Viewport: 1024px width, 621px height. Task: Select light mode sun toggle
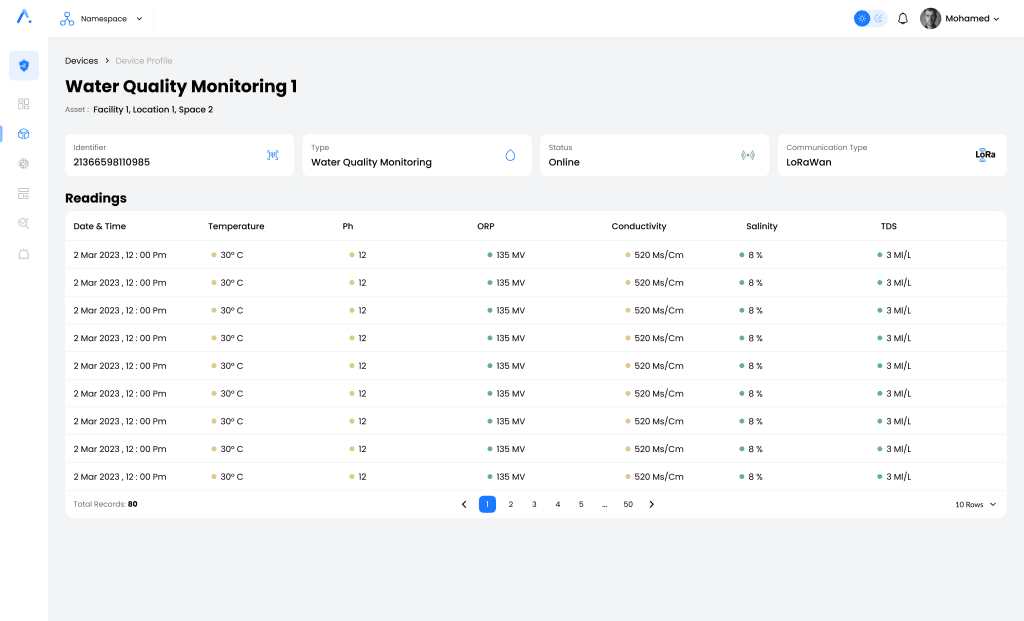pyautogui.click(x=862, y=18)
